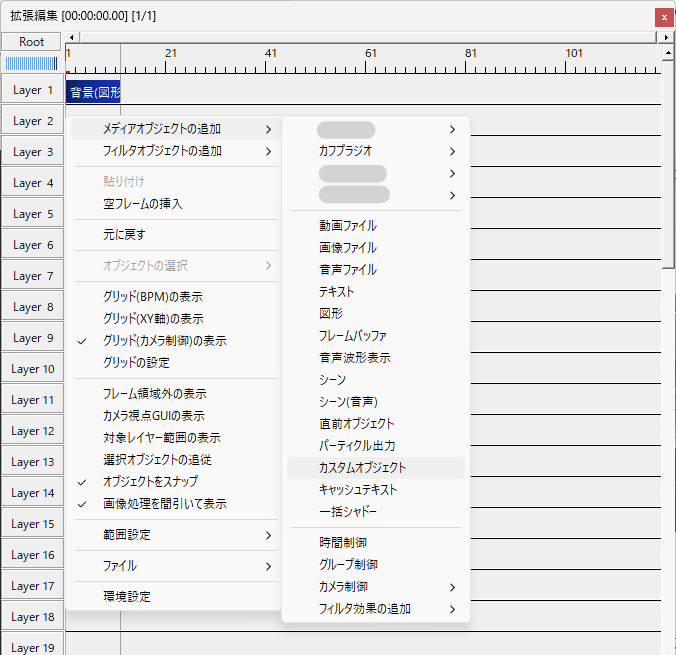676x655 pixels.
Task: Open グリッドの設定
Action: 176,363
